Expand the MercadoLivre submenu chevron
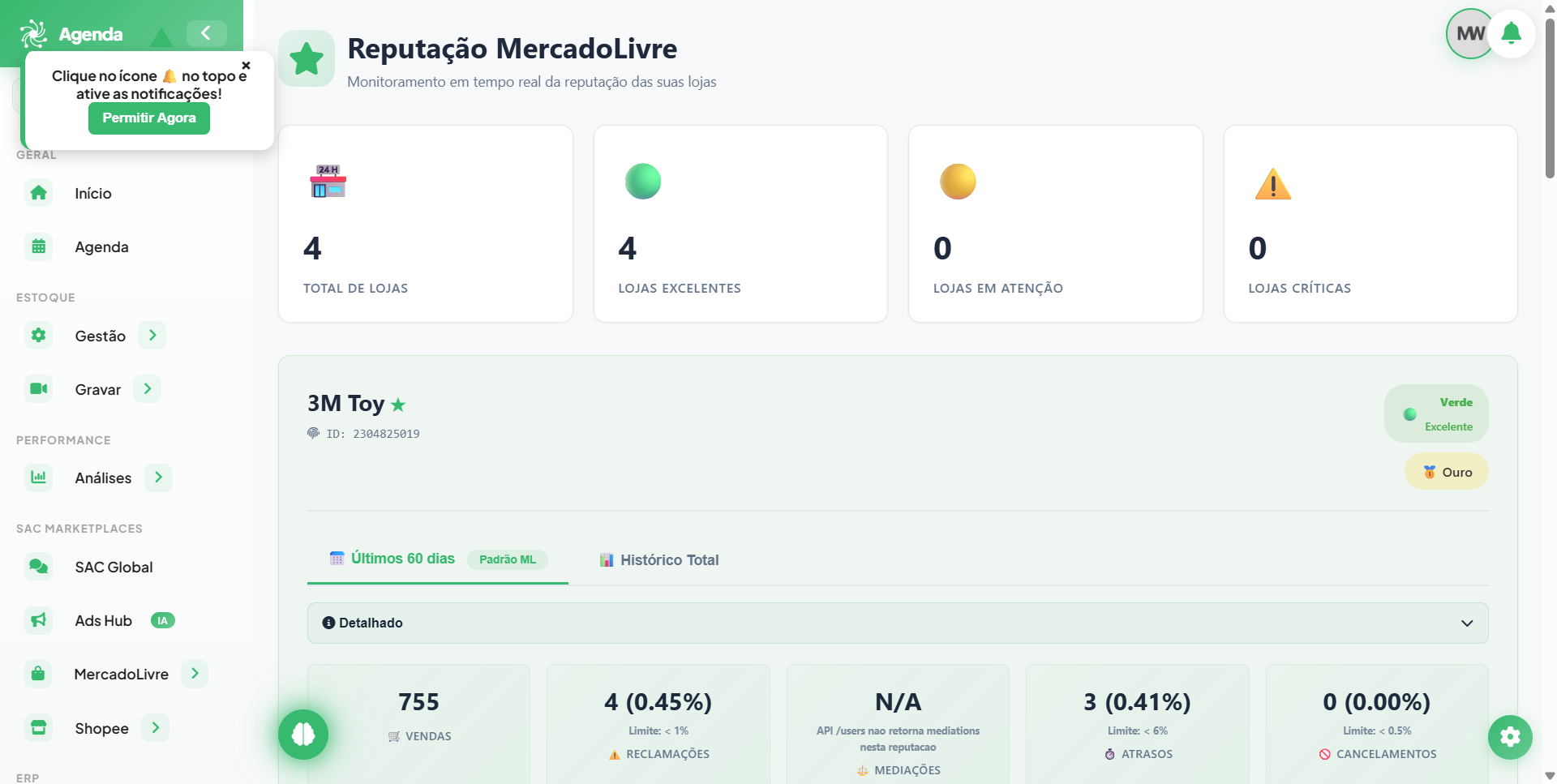 195,674
